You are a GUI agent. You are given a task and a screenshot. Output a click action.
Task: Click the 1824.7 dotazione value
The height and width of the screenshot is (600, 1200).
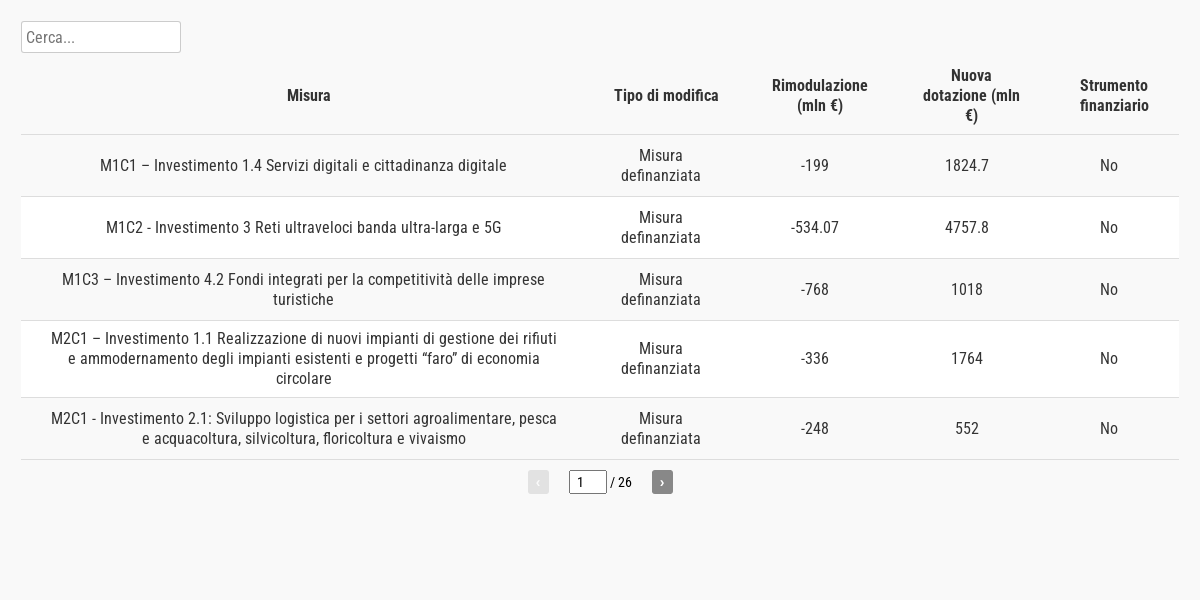click(x=967, y=166)
